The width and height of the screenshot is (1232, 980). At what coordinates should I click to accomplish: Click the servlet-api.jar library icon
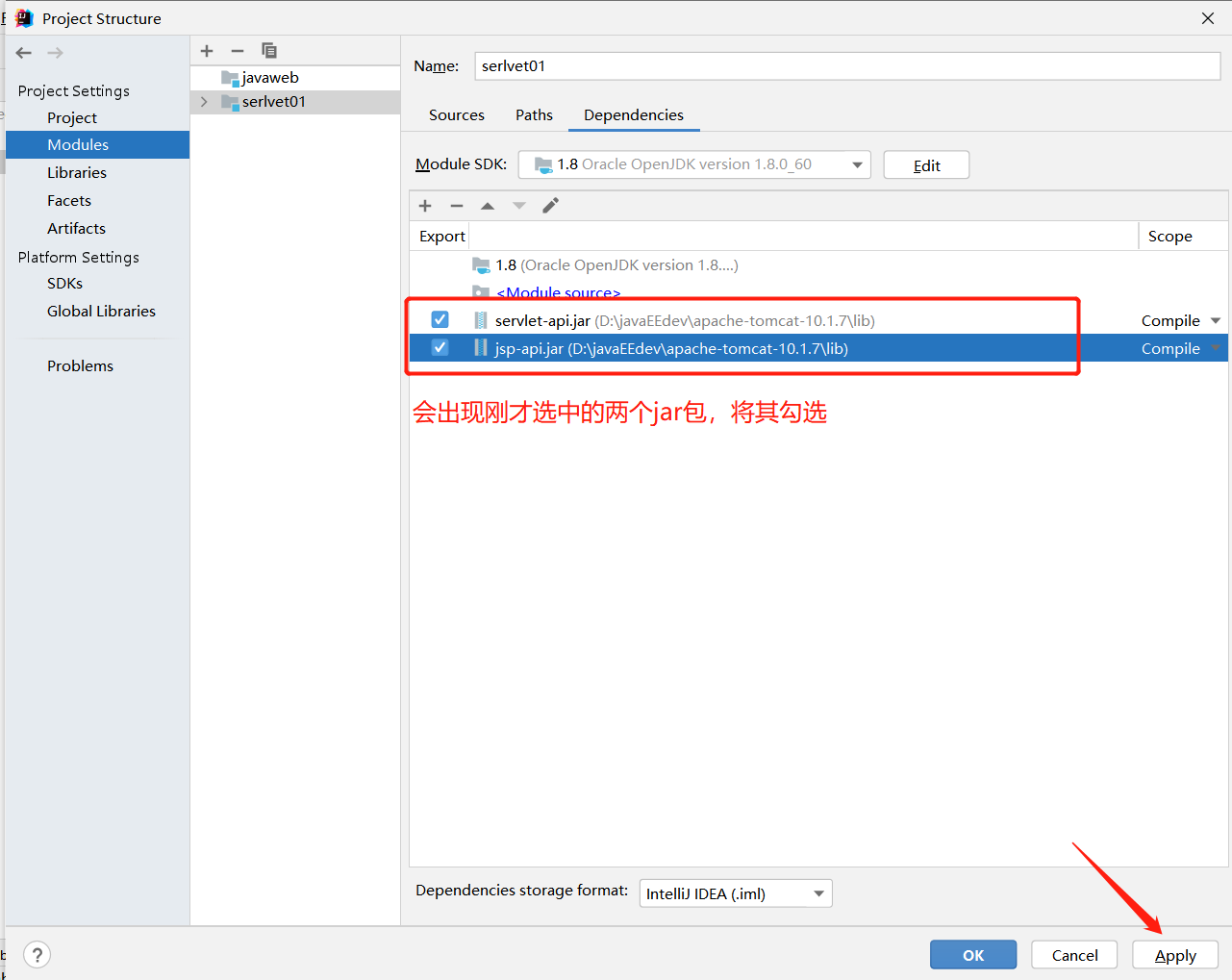[x=481, y=320]
